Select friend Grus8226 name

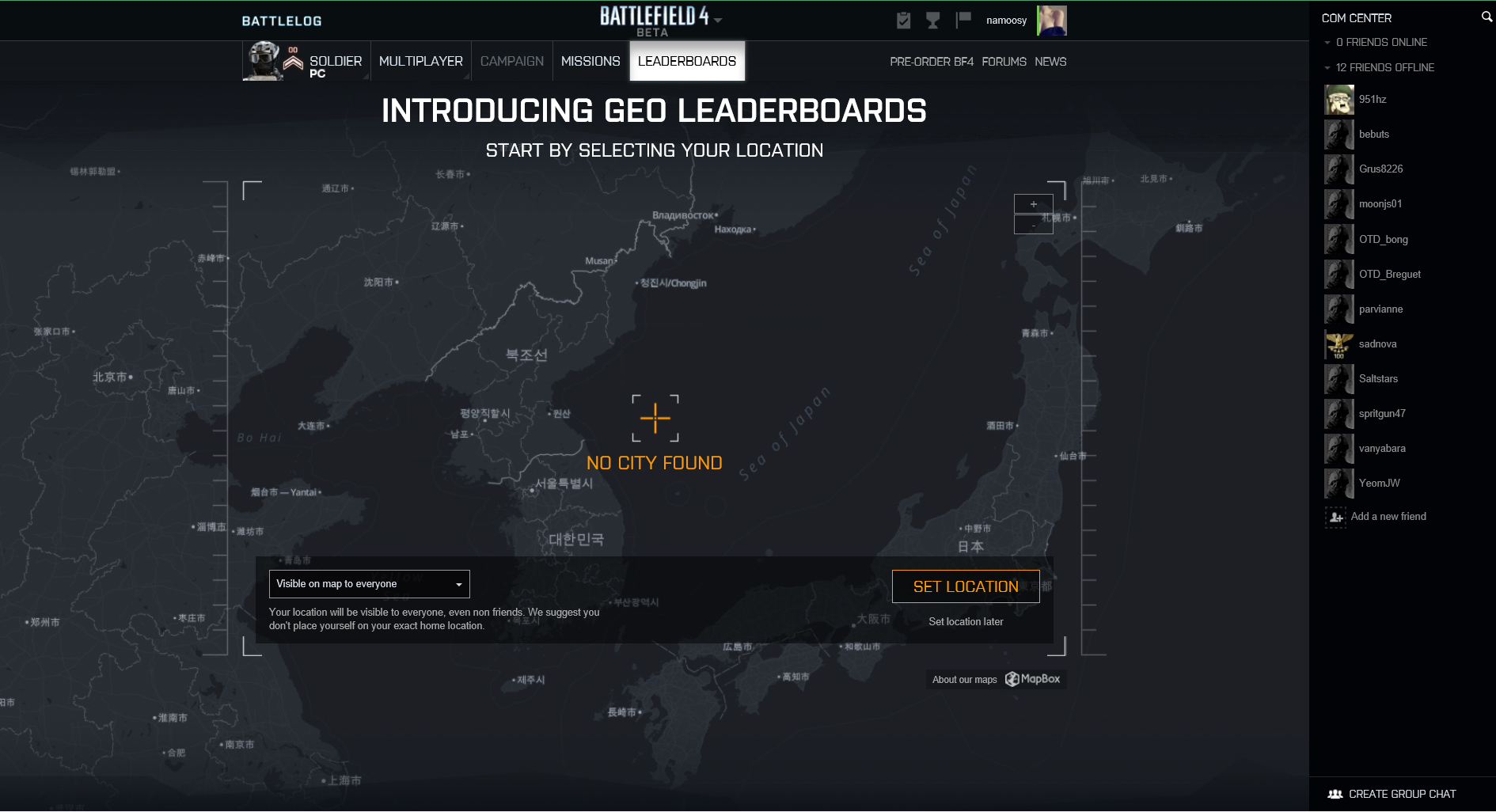1381,169
